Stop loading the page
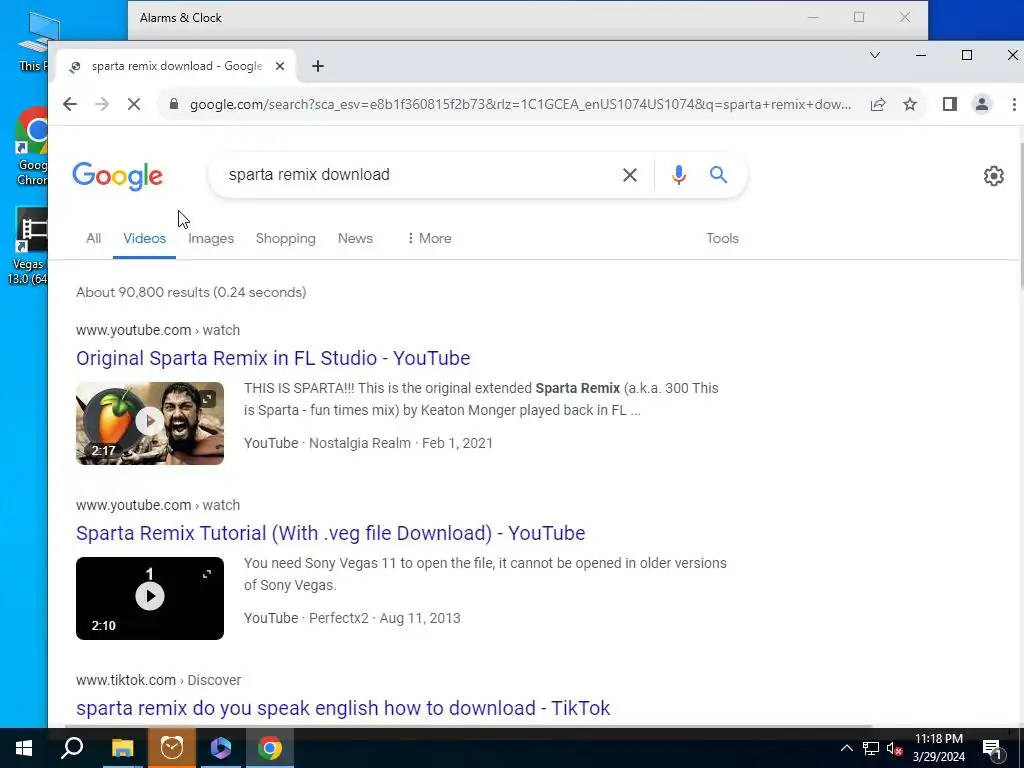The width and height of the screenshot is (1024, 768). [x=134, y=104]
